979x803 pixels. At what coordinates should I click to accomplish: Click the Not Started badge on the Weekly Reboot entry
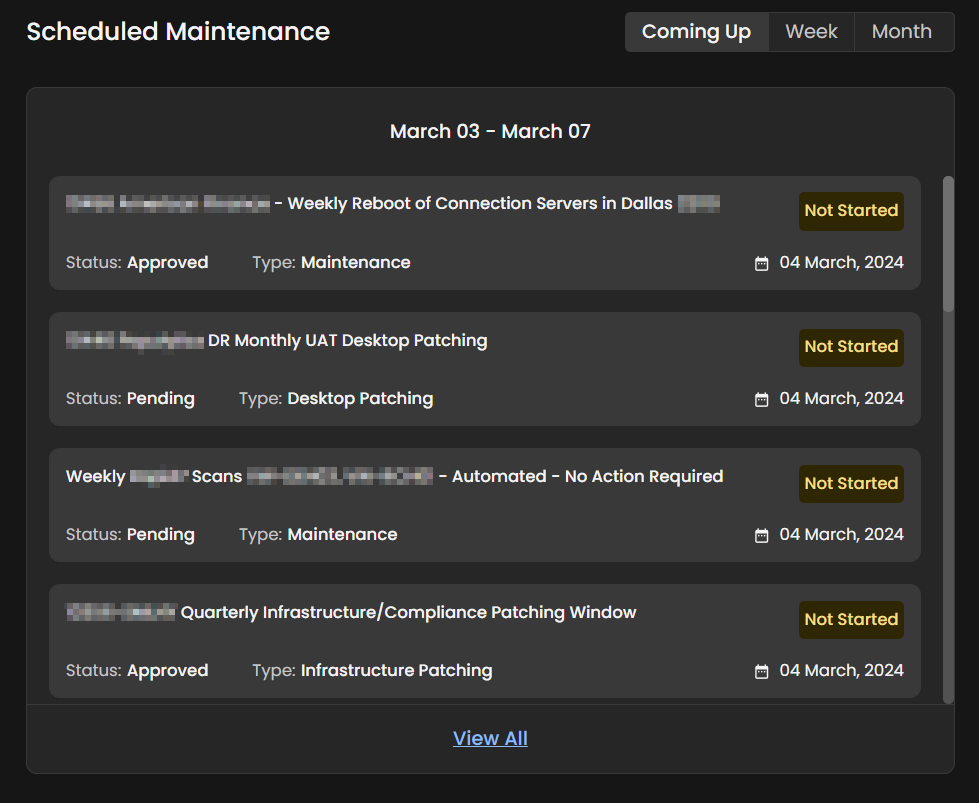[851, 211]
